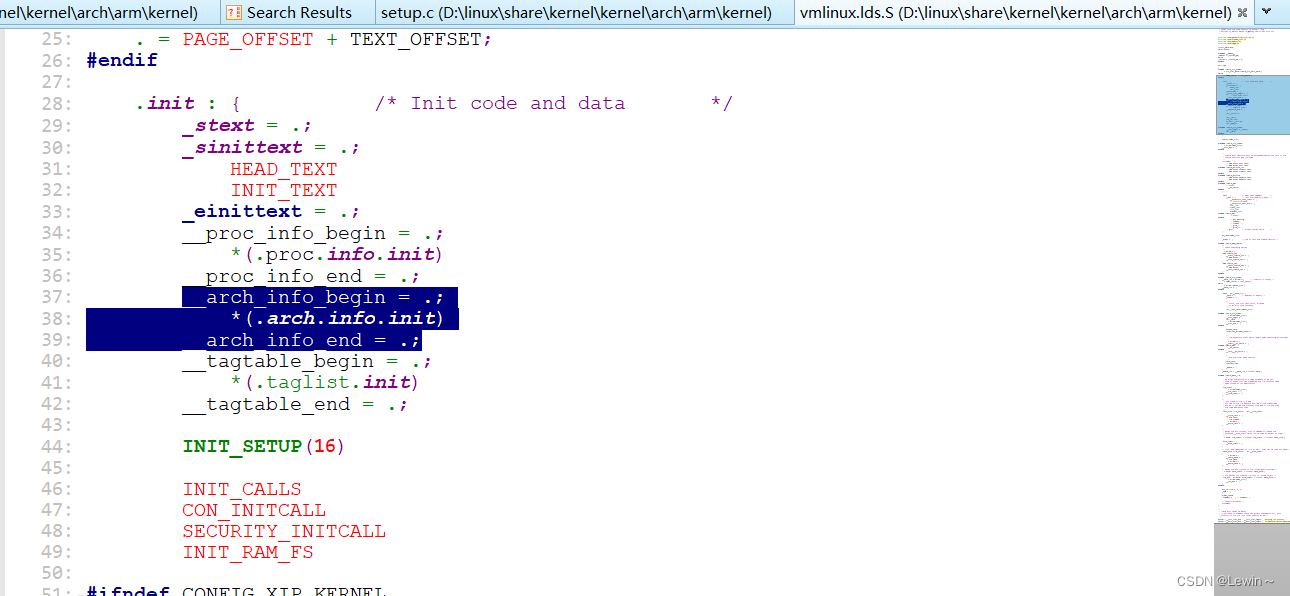Click the gray scrollbar thumb at bottom right
Image resolution: width=1290 pixels, height=596 pixels.
click(1251, 558)
